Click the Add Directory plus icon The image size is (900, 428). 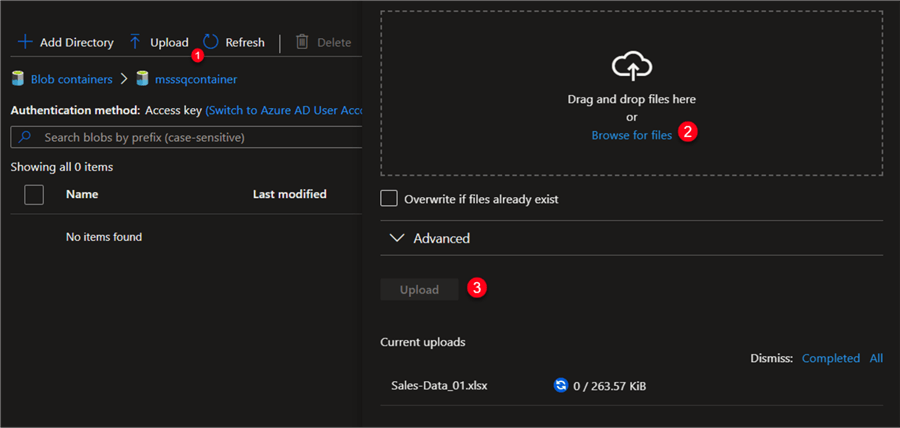25,42
